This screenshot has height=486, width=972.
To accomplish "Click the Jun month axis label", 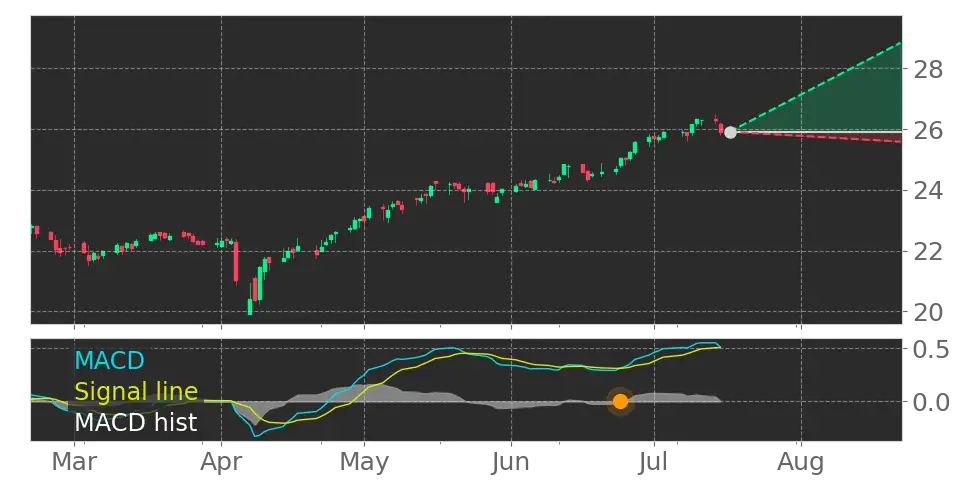I will 511,462.
